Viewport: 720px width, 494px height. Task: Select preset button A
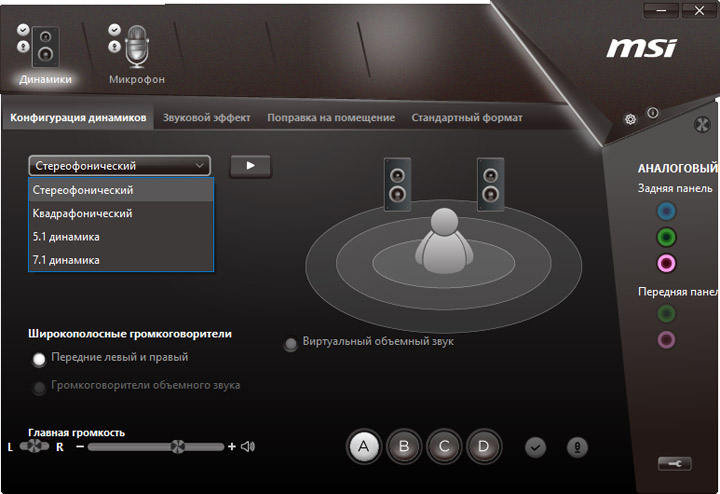point(364,446)
